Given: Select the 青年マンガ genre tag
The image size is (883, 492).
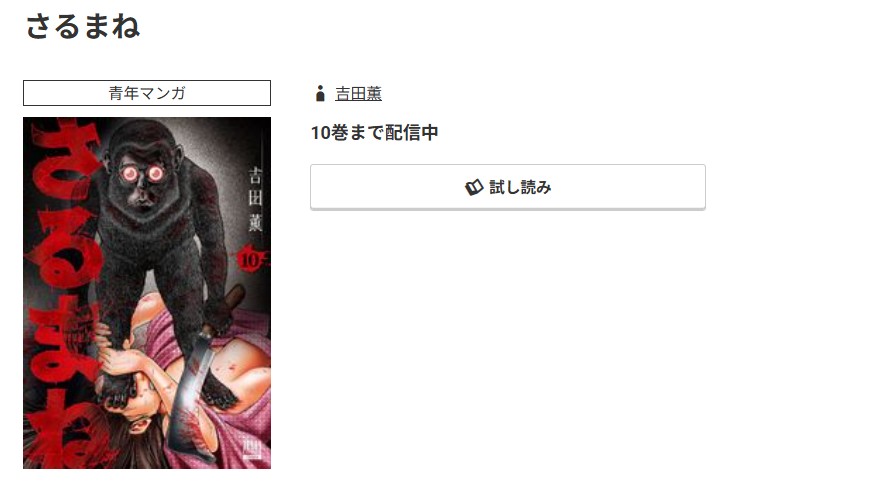Looking at the screenshot, I should (147, 93).
